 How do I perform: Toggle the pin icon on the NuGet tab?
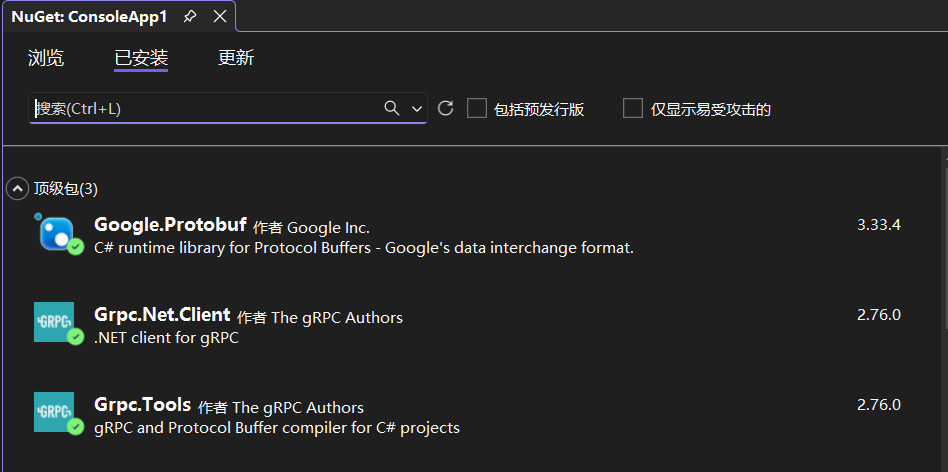click(x=190, y=17)
